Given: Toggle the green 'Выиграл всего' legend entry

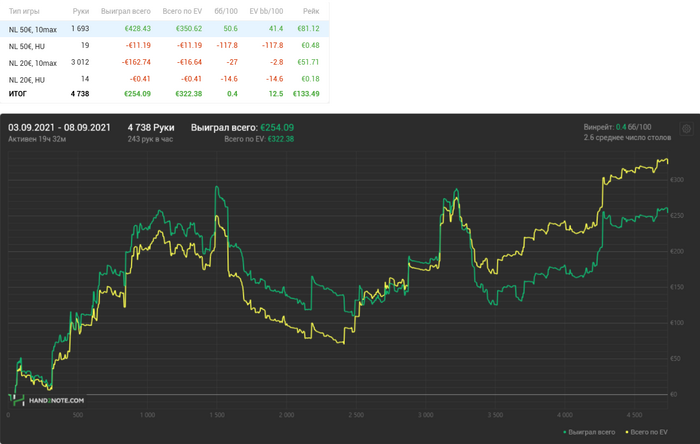Looking at the screenshot, I should click(589, 432).
